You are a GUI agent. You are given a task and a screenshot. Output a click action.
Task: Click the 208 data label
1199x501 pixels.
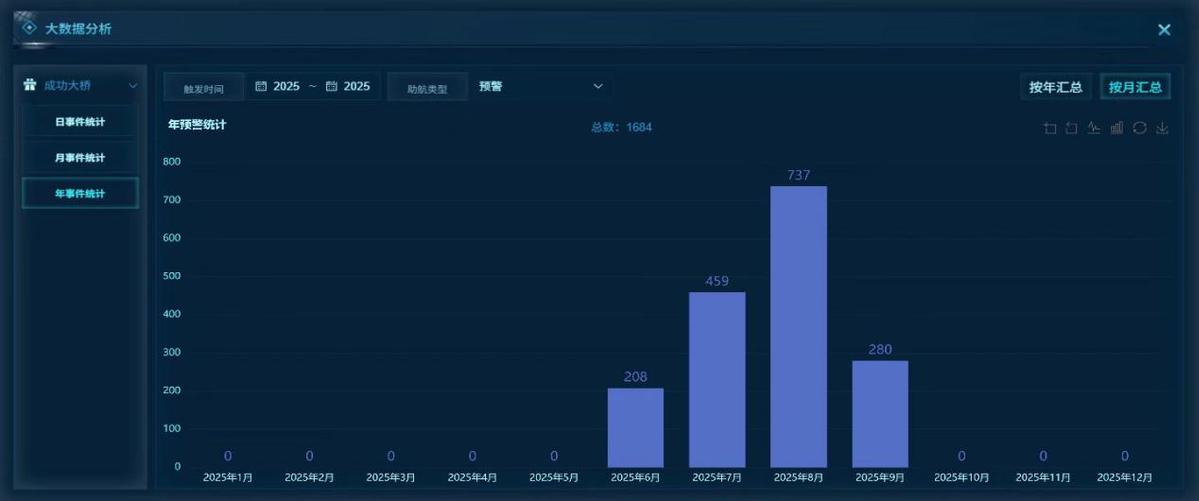pos(635,377)
